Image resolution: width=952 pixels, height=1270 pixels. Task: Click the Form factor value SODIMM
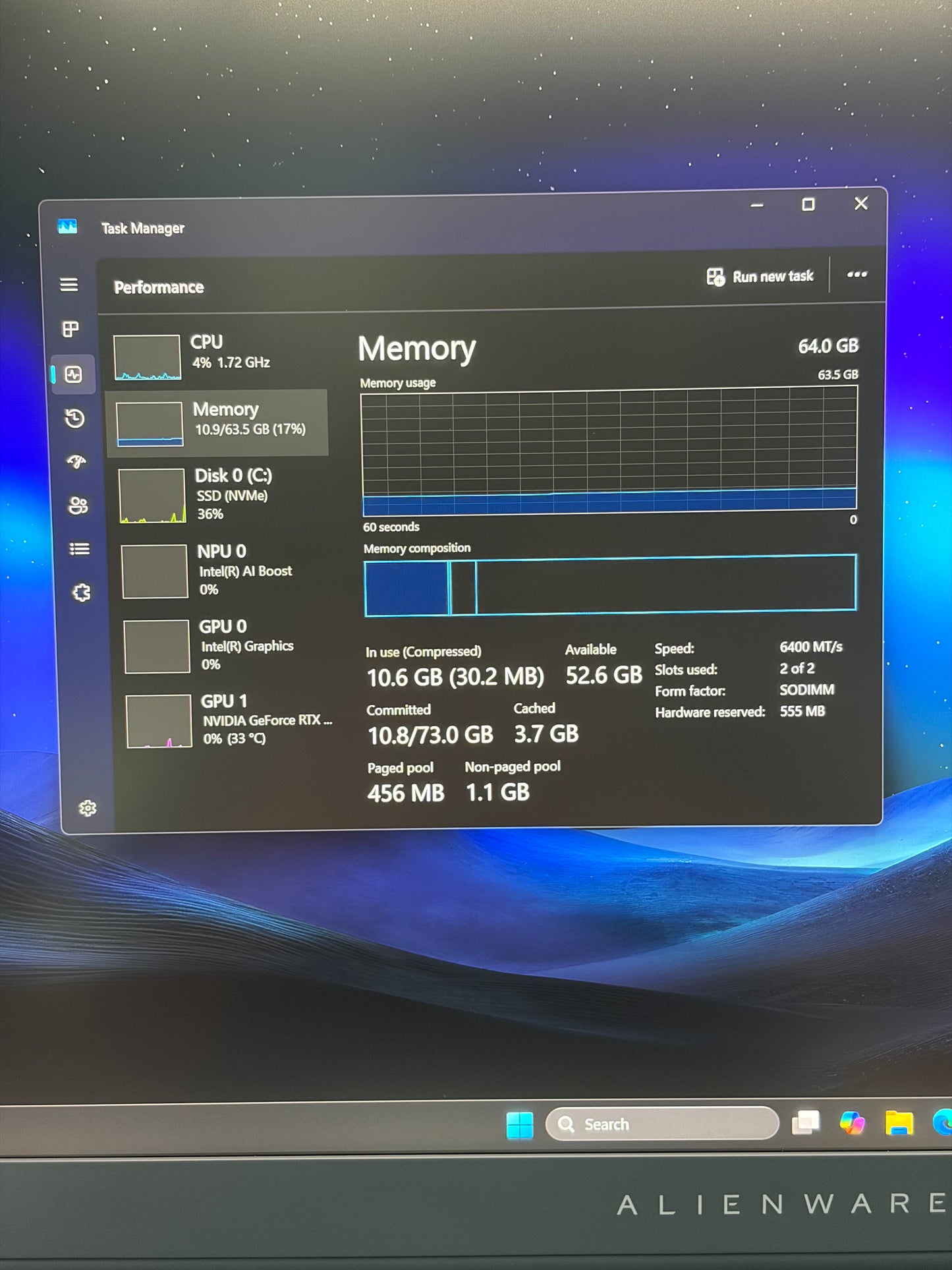pos(807,690)
